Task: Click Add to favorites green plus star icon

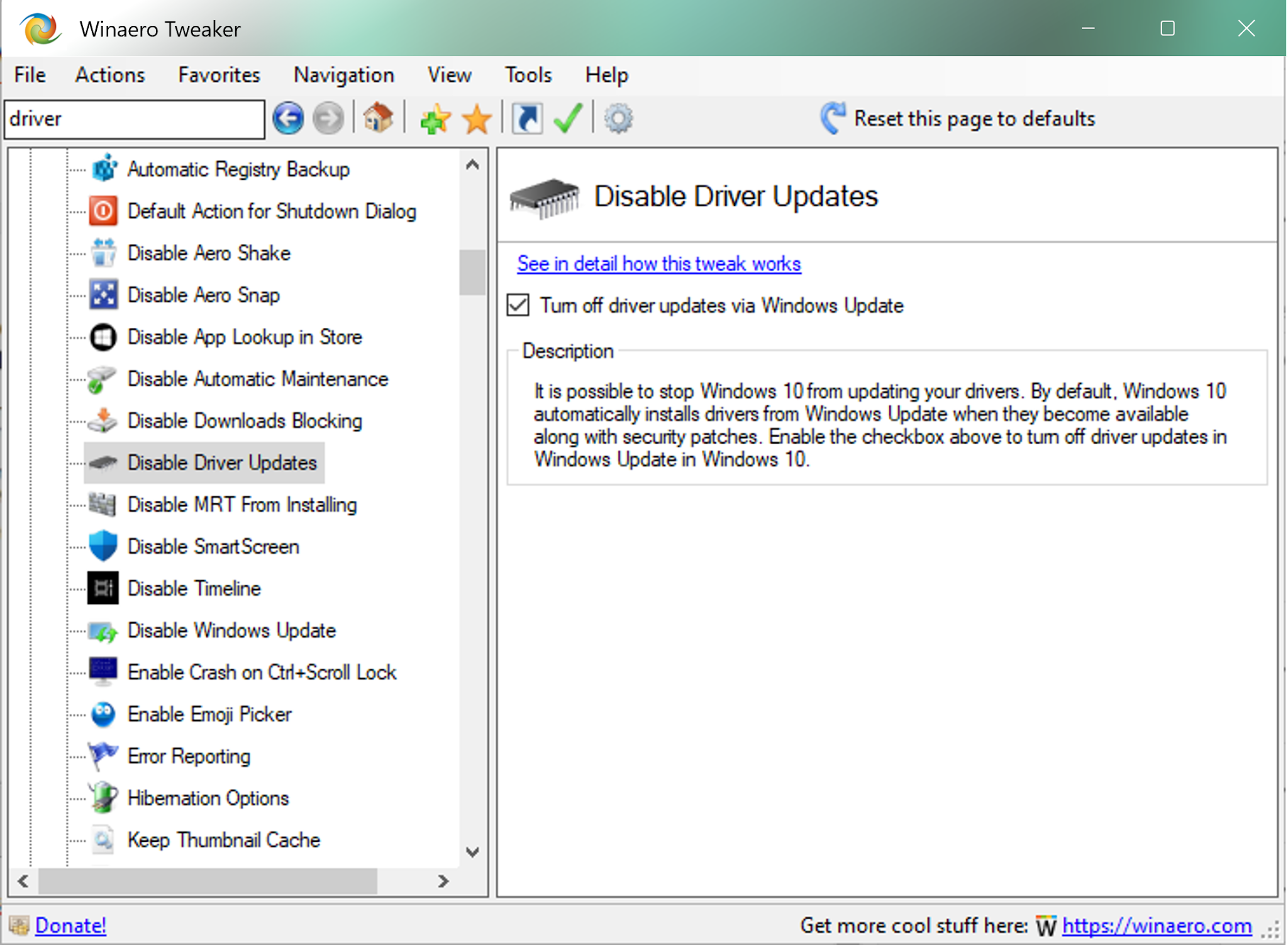Action: (x=435, y=118)
